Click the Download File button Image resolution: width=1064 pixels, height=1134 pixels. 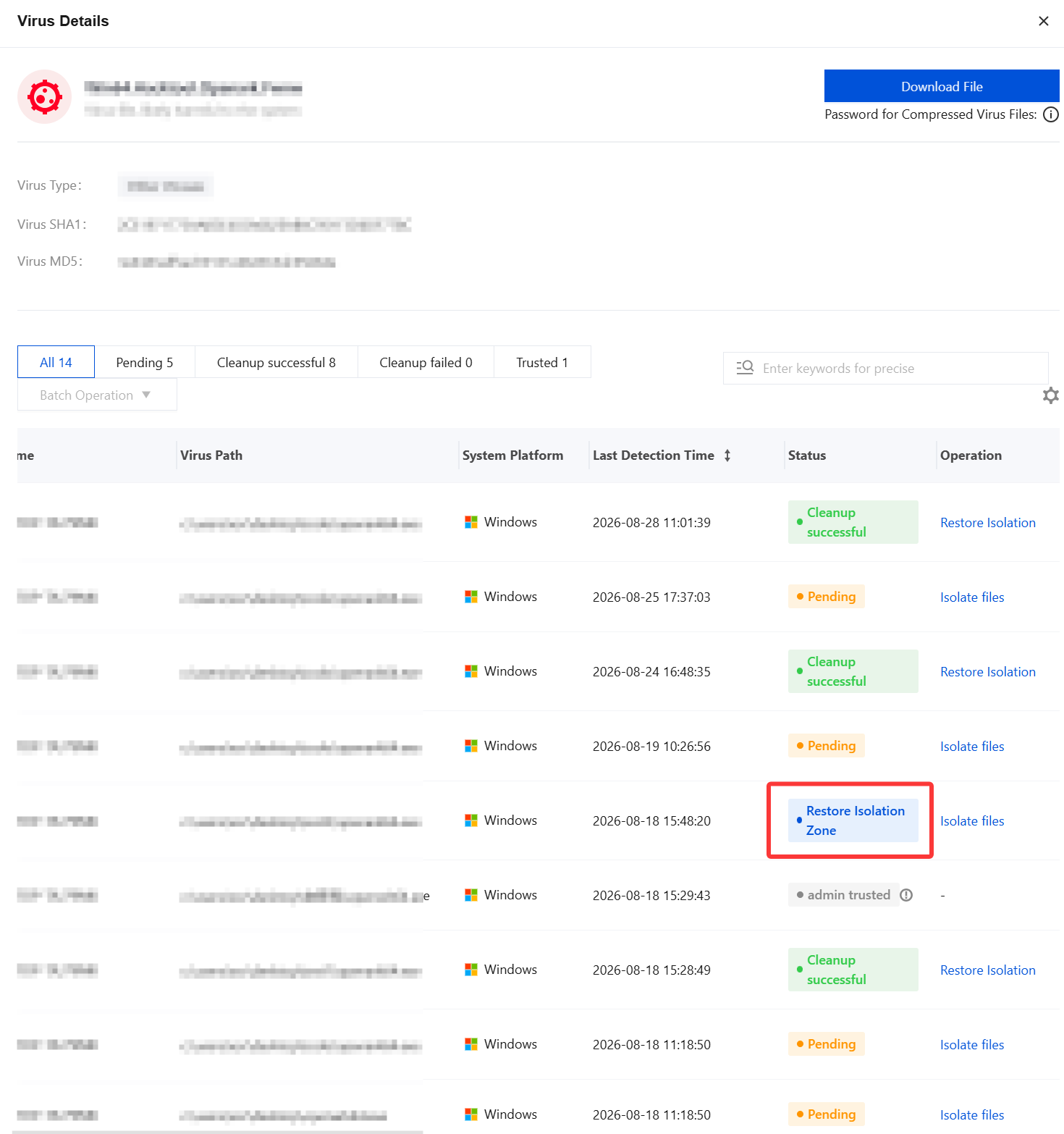click(x=942, y=86)
